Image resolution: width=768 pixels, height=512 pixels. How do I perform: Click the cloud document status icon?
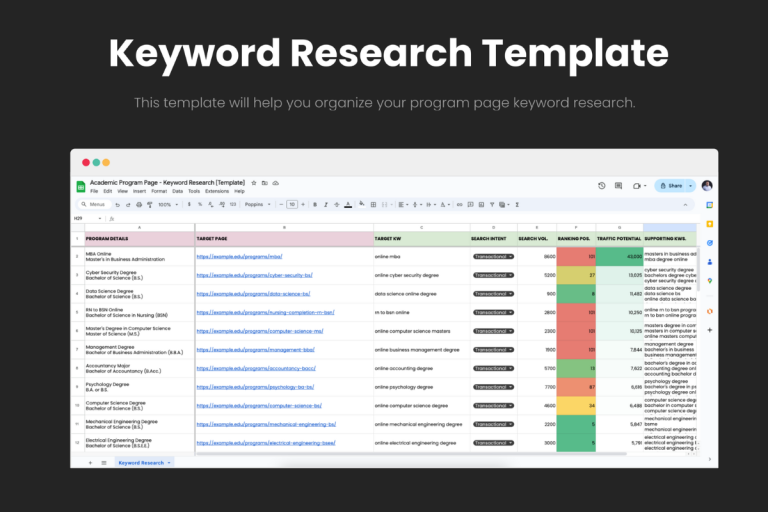tap(276, 183)
